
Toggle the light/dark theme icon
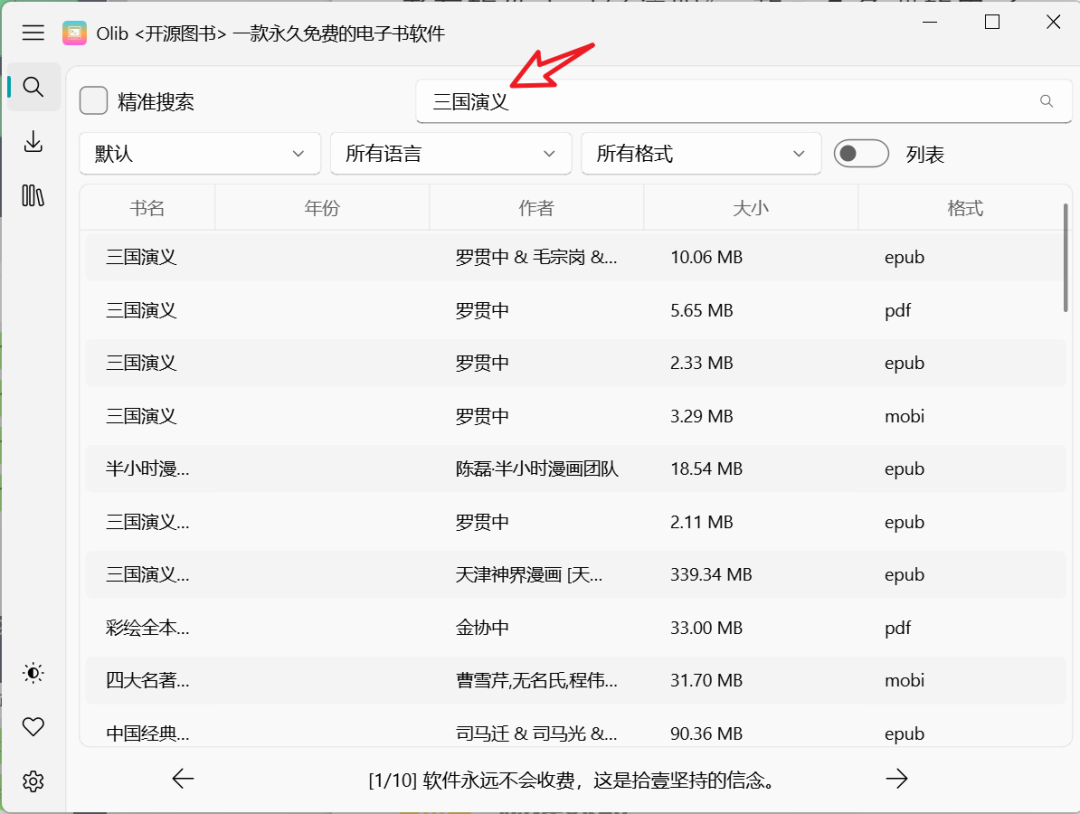[33, 673]
